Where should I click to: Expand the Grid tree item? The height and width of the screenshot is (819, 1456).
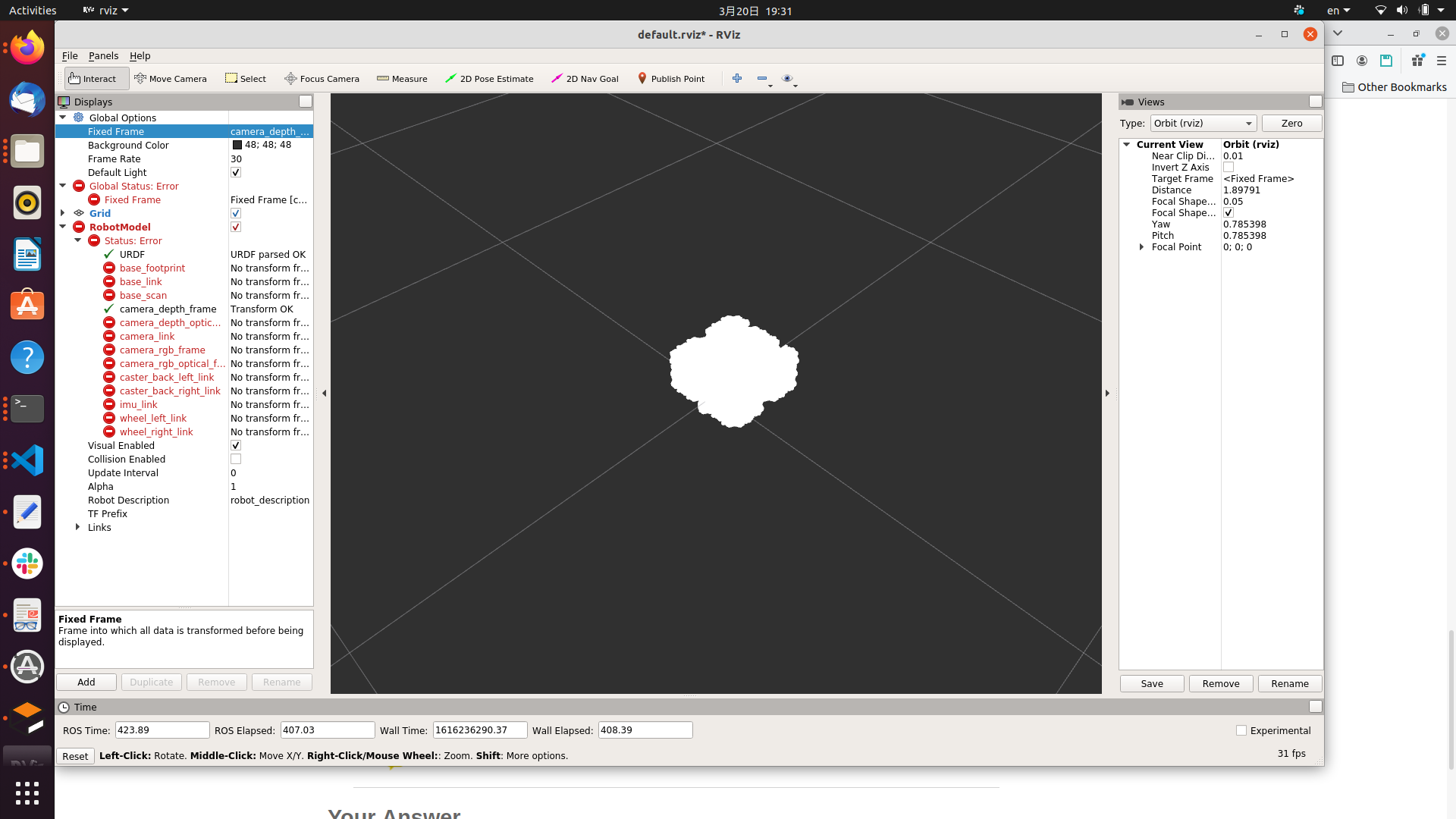coord(64,213)
